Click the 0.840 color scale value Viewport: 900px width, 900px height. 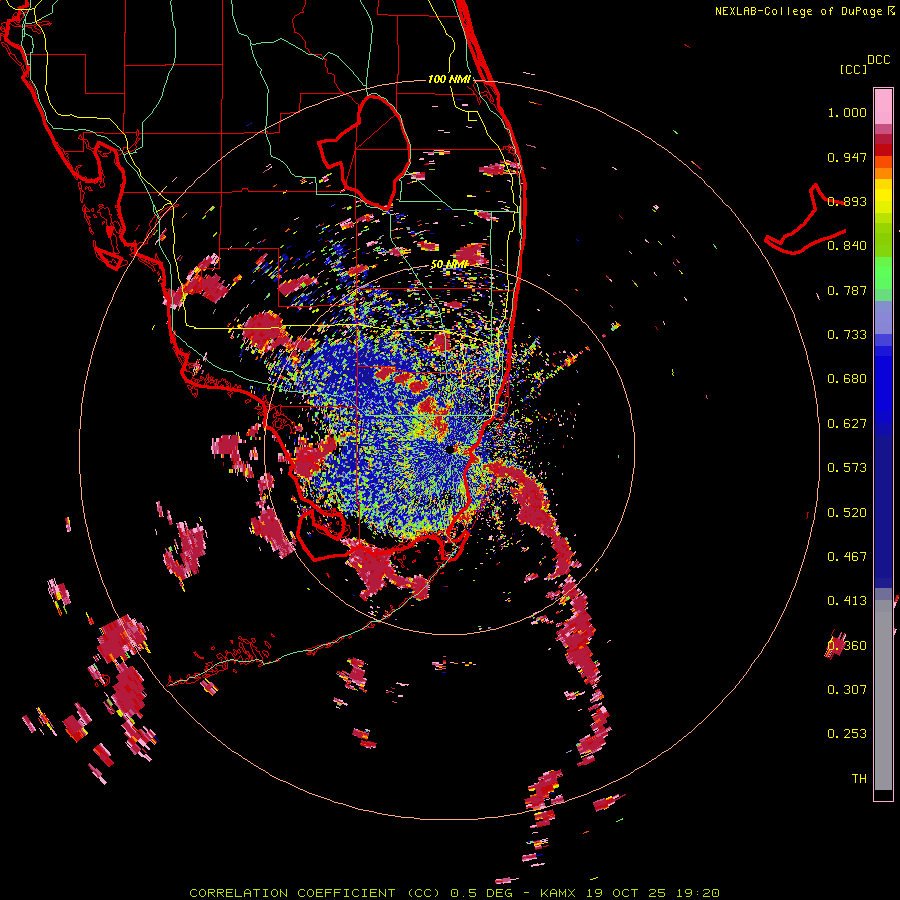pos(847,246)
